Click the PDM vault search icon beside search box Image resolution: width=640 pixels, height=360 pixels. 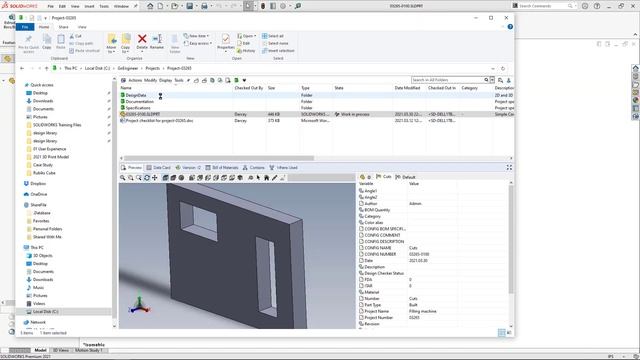coord(500,80)
